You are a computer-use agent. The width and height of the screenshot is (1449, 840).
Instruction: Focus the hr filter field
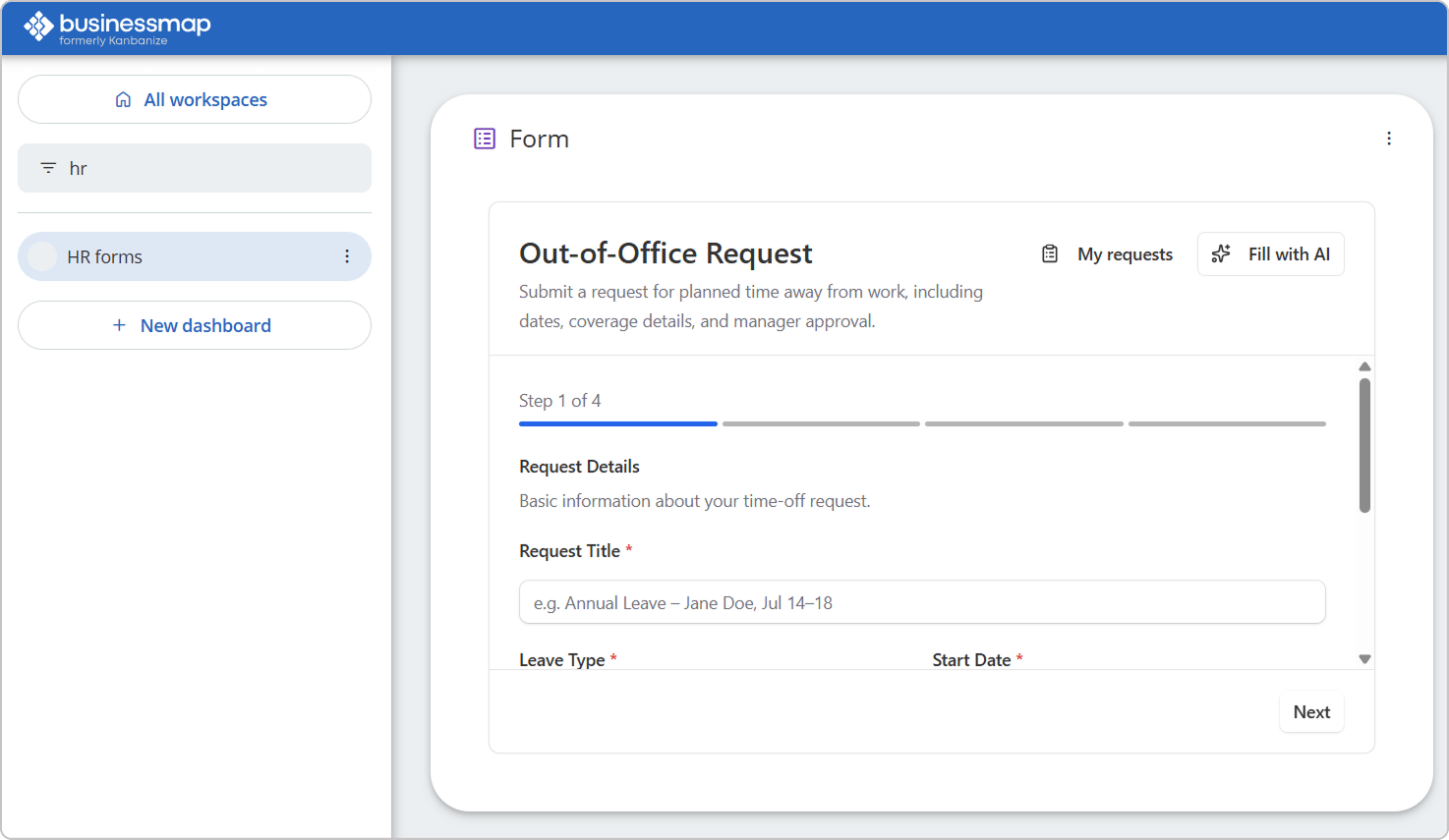pyautogui.click(x=195, y=168)
